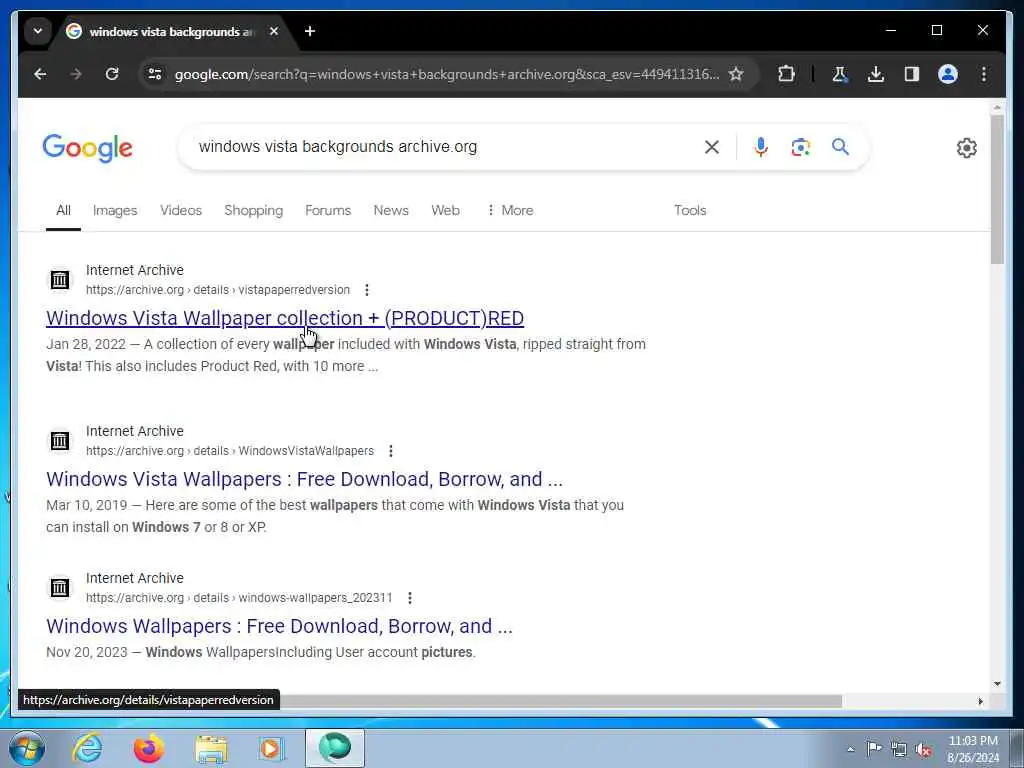Open the profile avatar menu

click(948, 74)
